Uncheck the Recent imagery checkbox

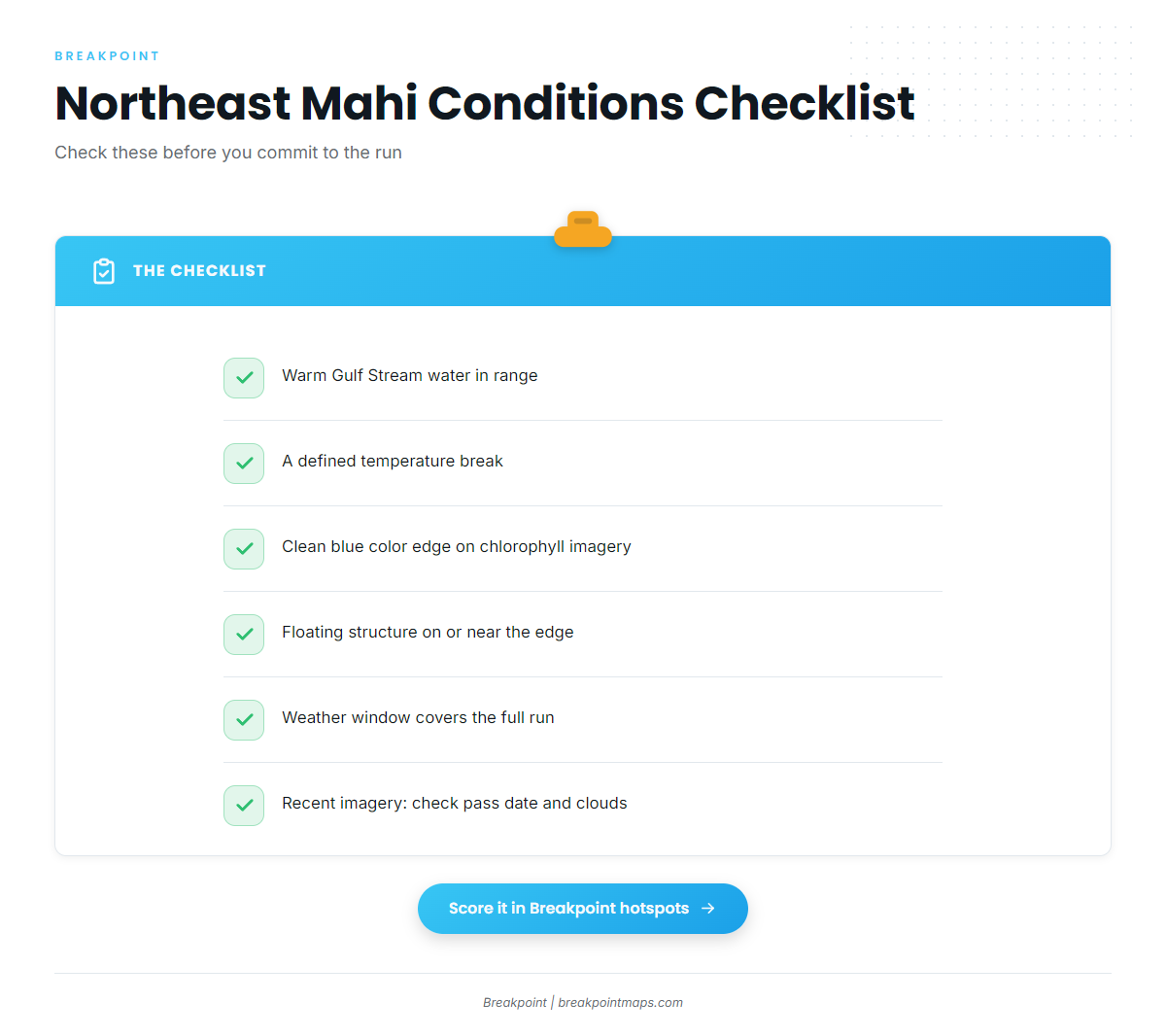(244, 806)
